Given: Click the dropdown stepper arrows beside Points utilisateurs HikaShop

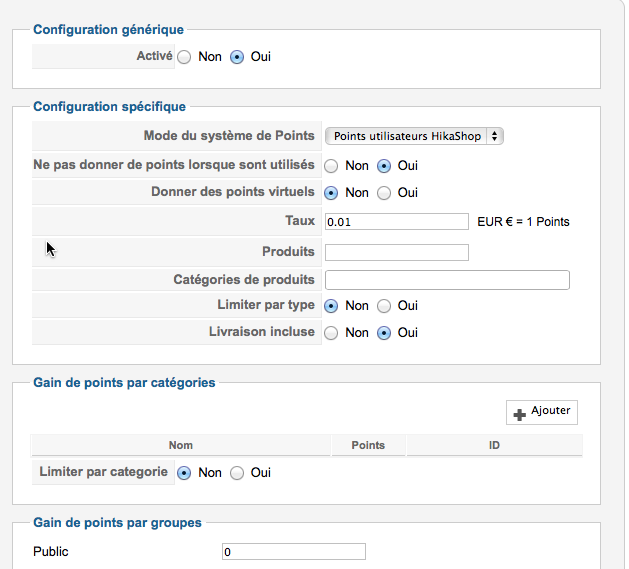Looking at the screenshot, I should tap(495, 136).
